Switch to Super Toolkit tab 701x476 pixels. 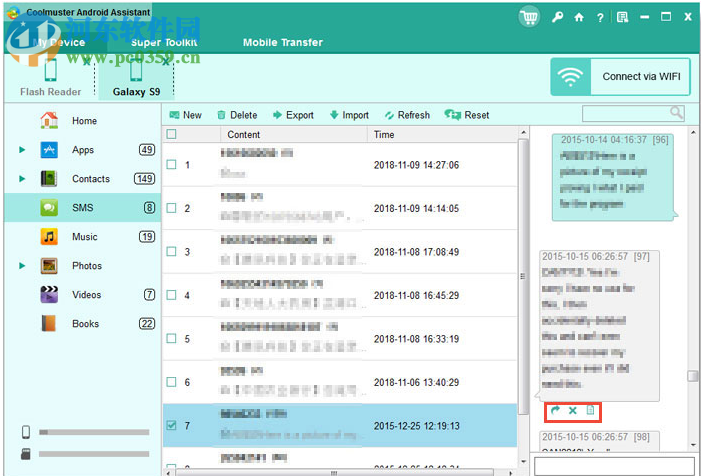pos(164,42)
